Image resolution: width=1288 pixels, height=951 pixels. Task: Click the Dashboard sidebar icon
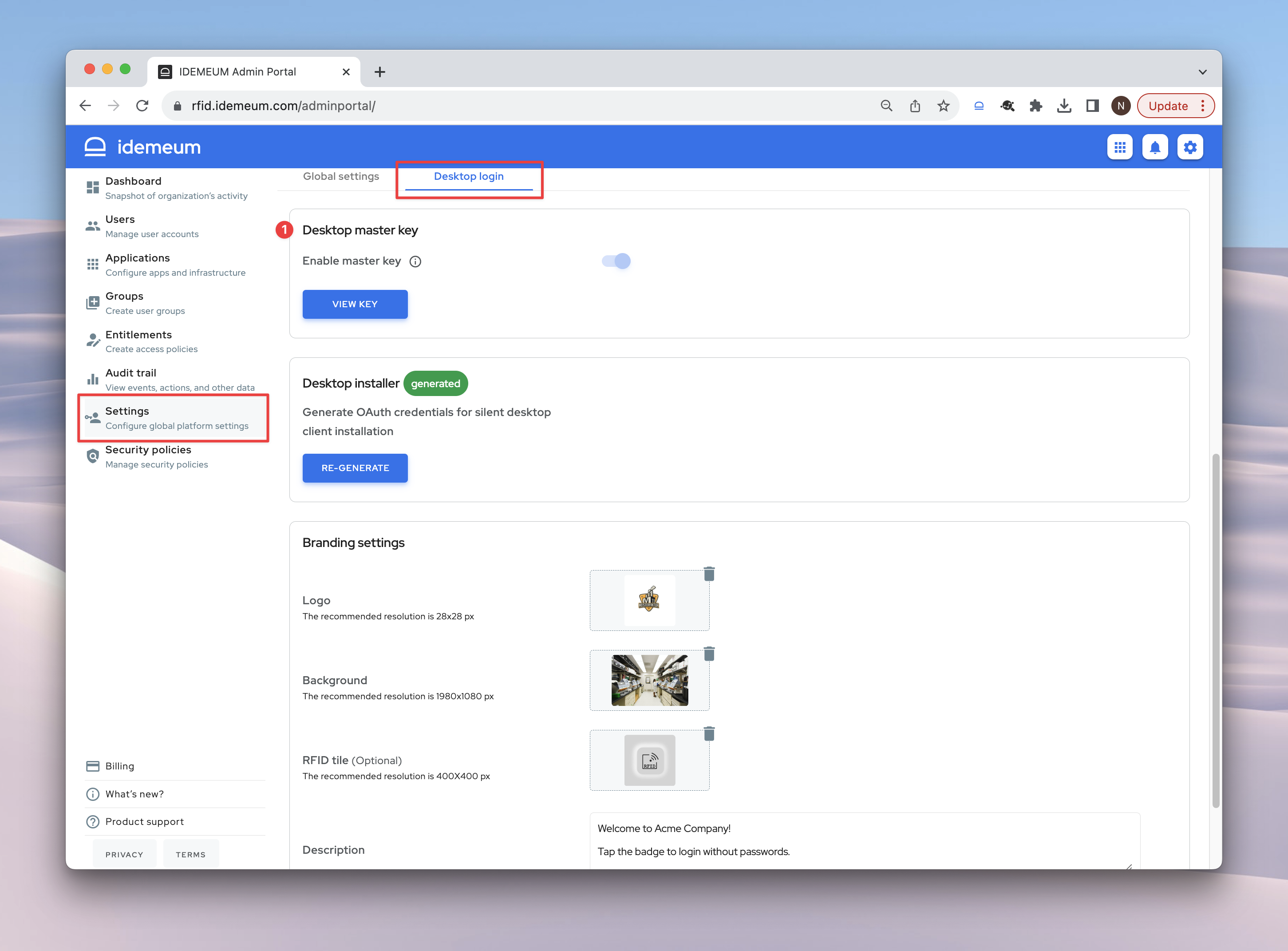(x=93, y=188)
